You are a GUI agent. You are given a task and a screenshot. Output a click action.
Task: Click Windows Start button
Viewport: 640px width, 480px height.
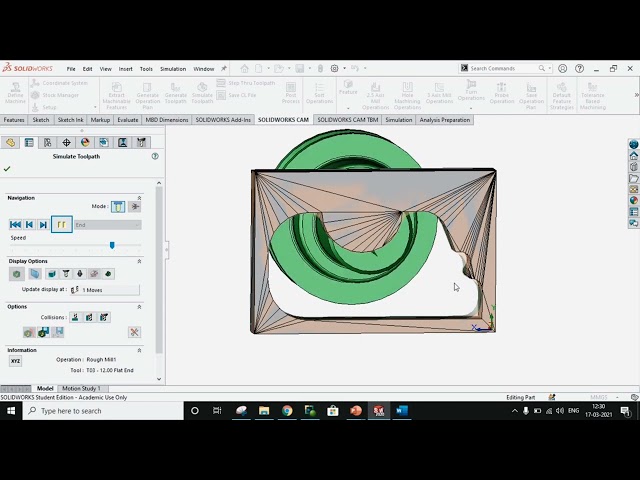pyautogui.click(x=11, y=411)
